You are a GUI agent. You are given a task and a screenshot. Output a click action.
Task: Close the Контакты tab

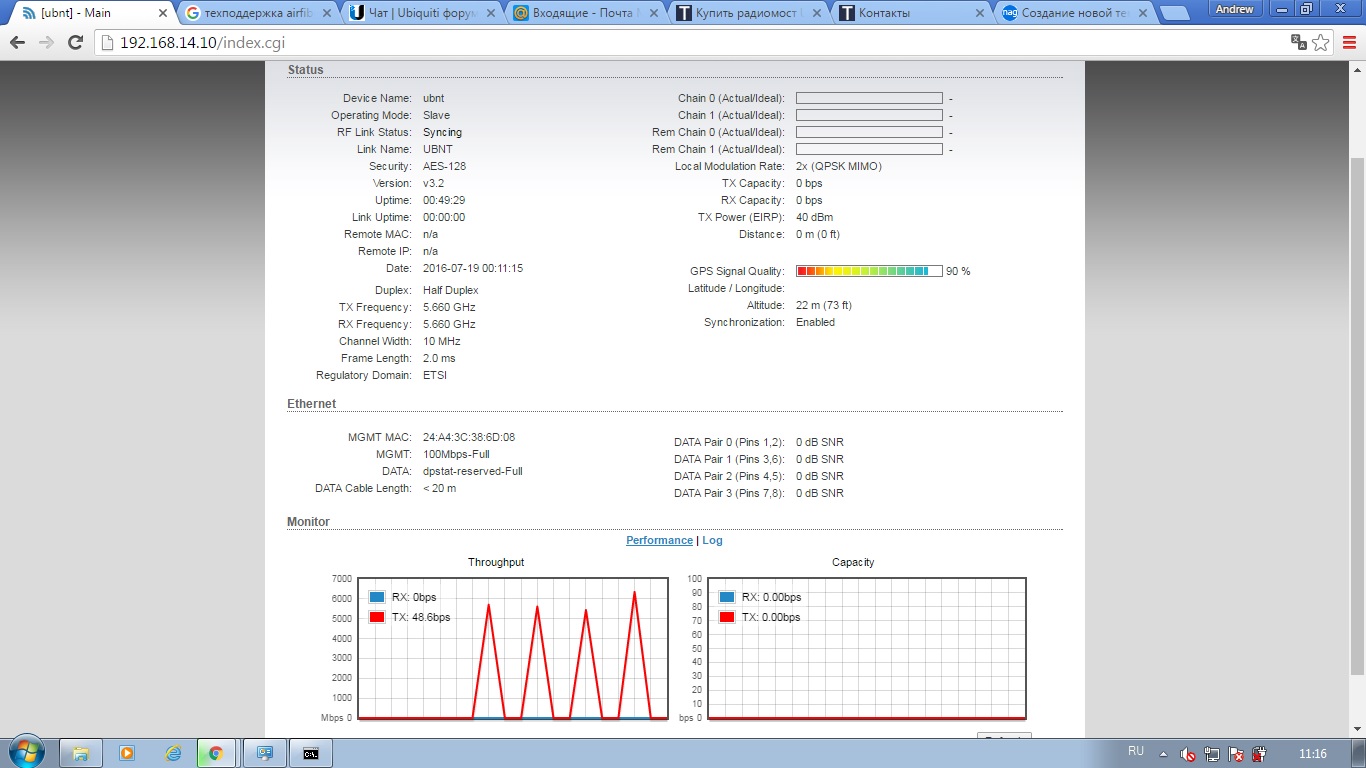981,13
